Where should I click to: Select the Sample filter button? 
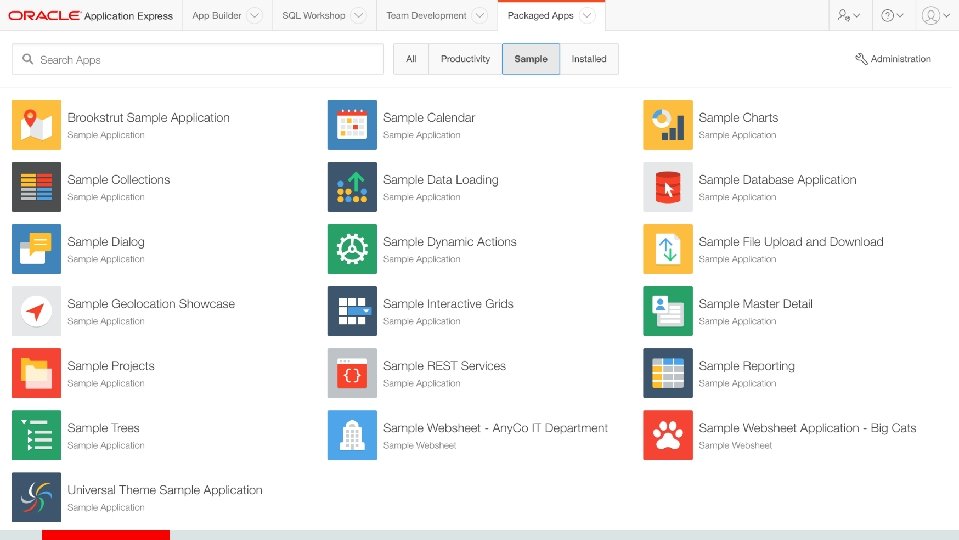[x=531, y=59]
